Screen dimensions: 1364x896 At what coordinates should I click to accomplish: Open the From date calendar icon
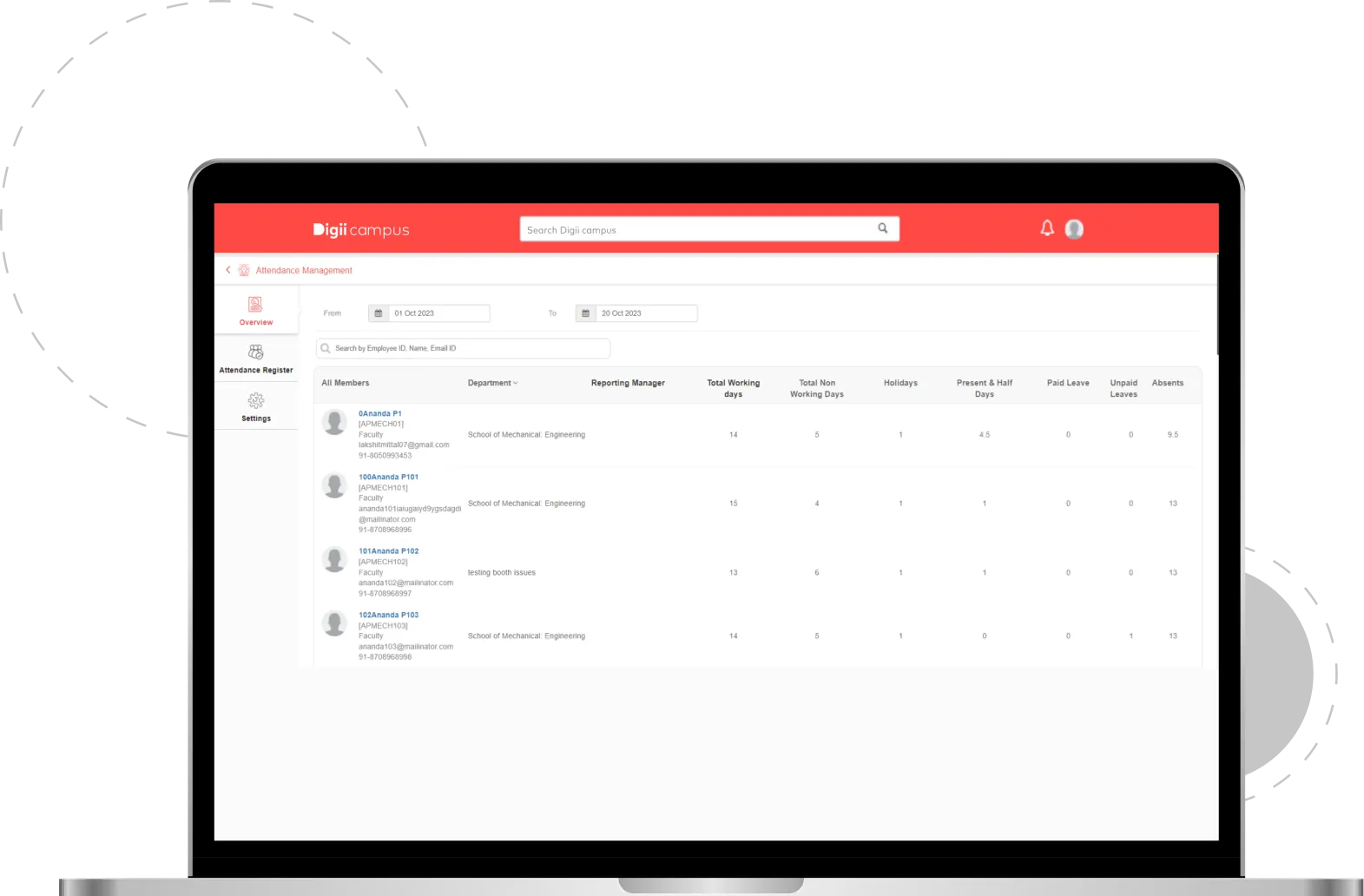click(x=378, y=313)
